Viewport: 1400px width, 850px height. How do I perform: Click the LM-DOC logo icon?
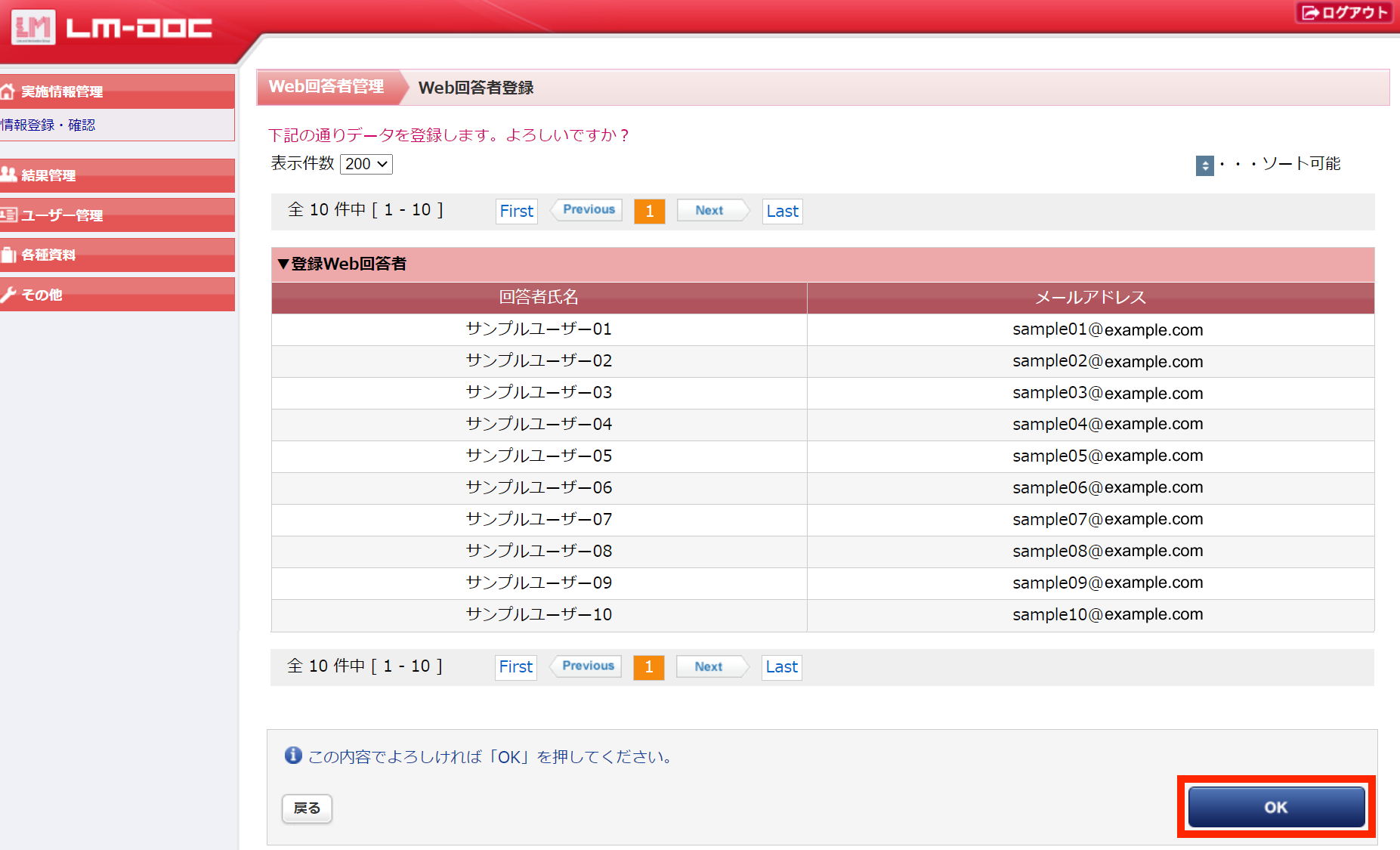(33, 28)
